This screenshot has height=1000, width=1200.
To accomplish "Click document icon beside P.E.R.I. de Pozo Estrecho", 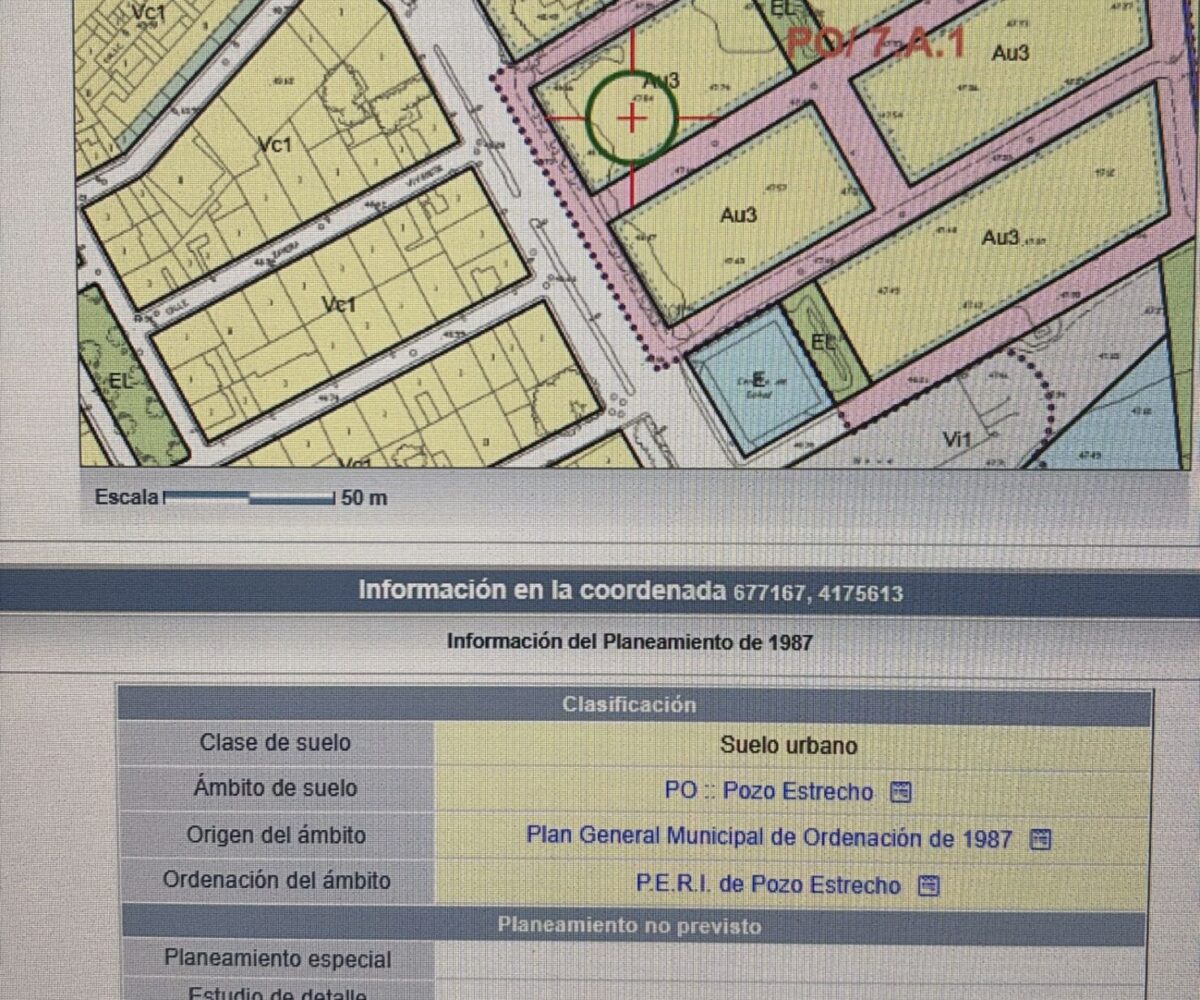I will (928, 885).
